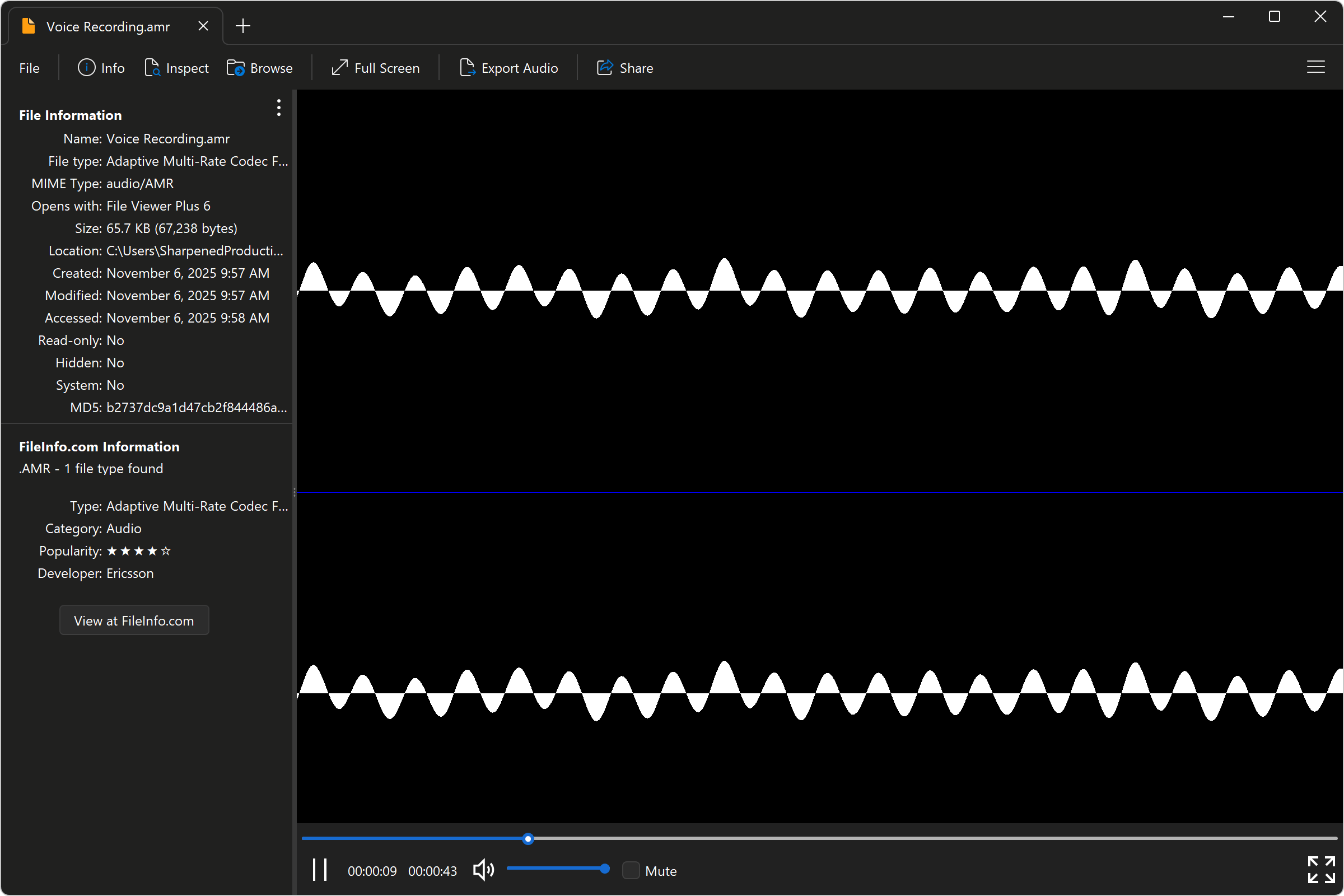Toggle sound off via speaker icon

[483, 870]
